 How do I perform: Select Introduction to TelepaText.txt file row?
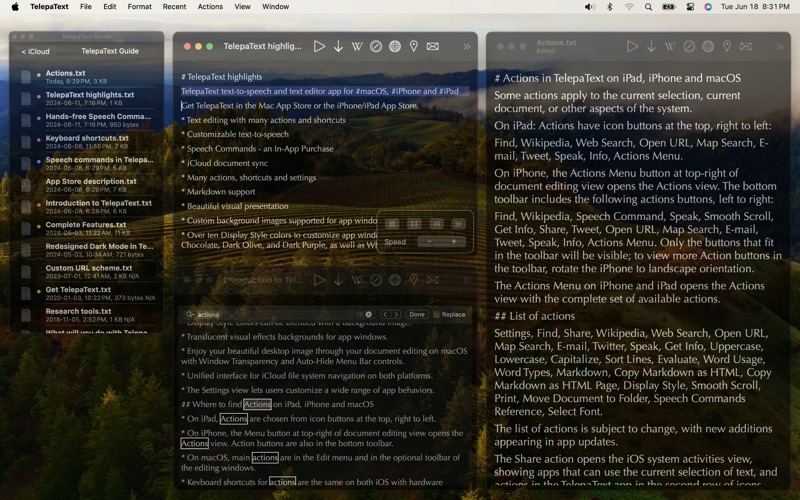(87, 207)
